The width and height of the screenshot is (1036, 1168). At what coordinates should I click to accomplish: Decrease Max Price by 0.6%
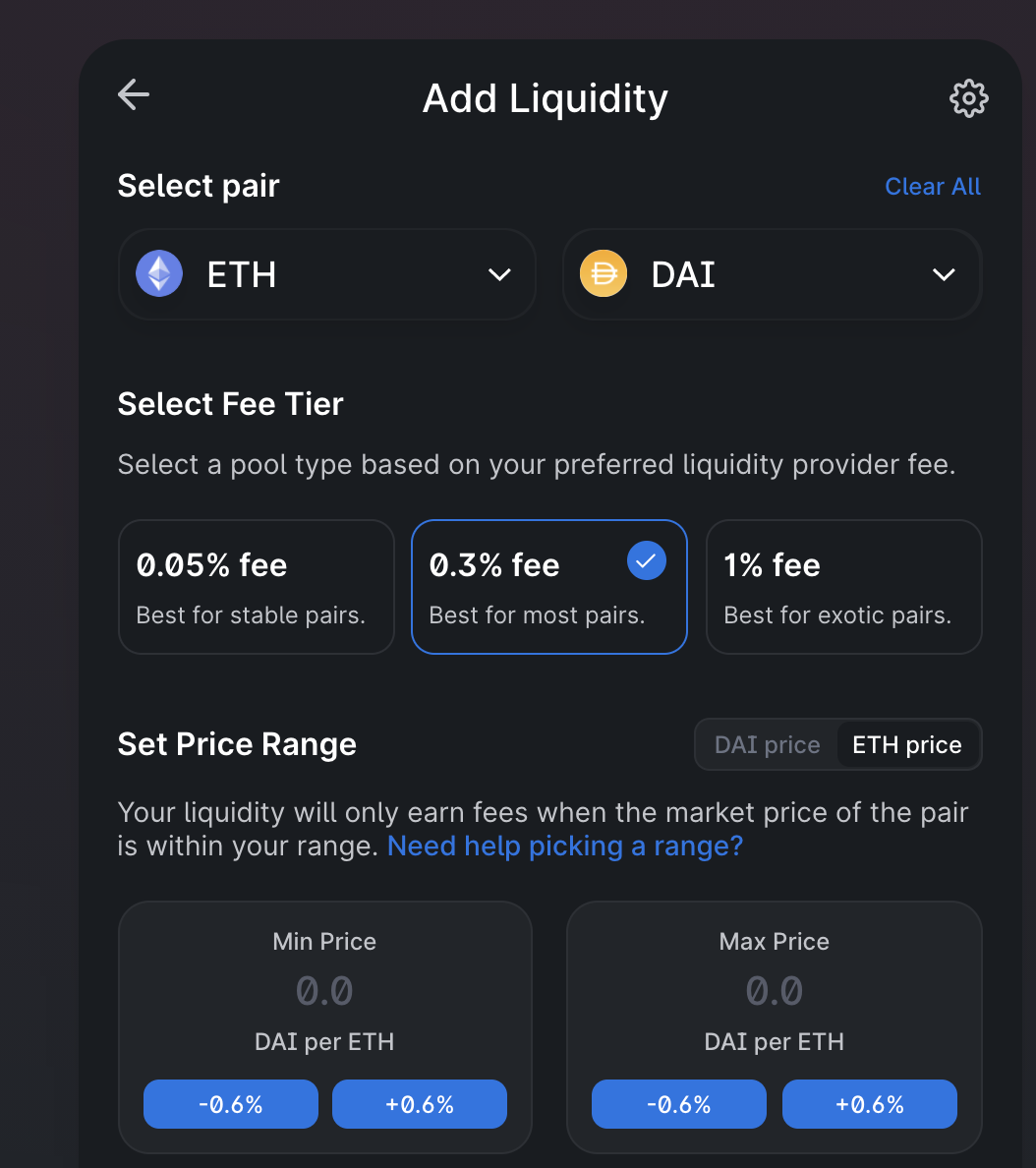(x=678, y=1104)
